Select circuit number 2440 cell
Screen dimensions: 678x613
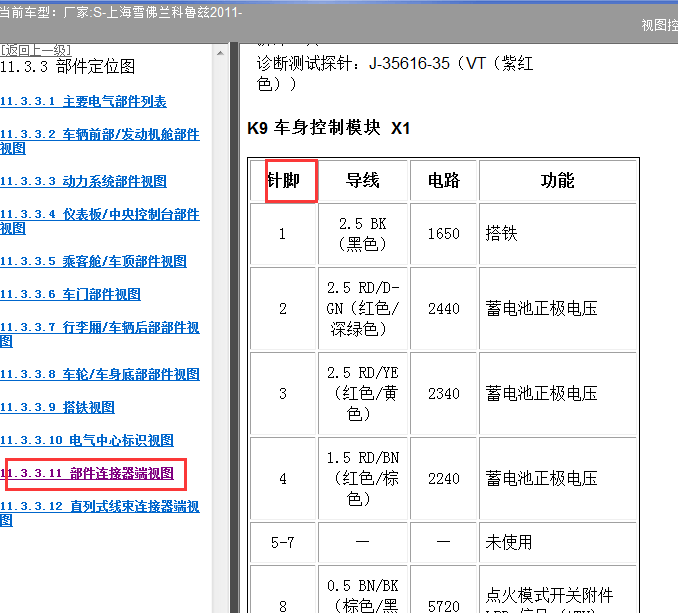pos(443,309)
